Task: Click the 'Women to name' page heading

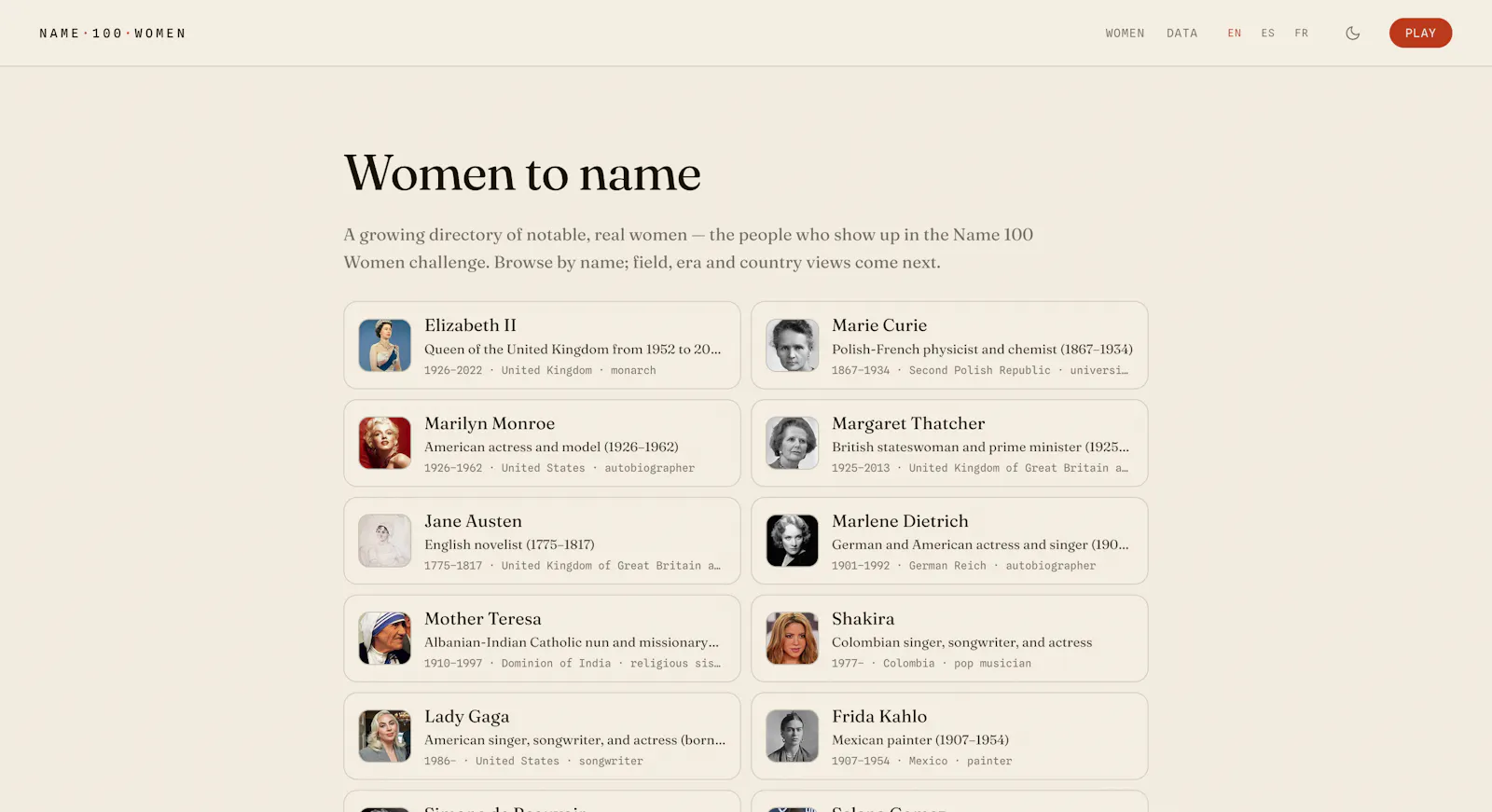Action: pyautogui.click(x=522, y=173)
